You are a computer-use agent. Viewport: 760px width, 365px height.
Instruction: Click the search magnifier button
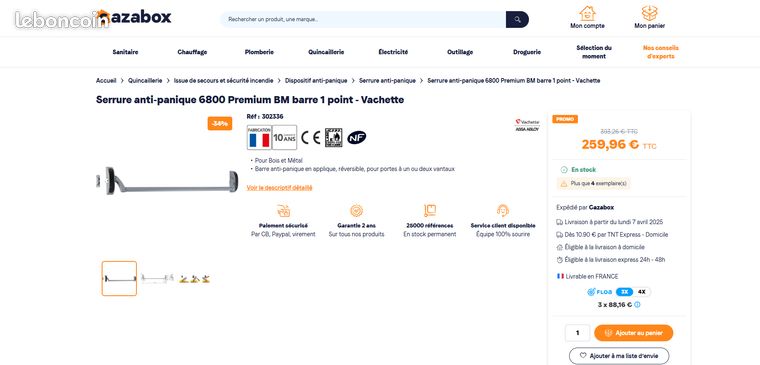click(517, 19)
